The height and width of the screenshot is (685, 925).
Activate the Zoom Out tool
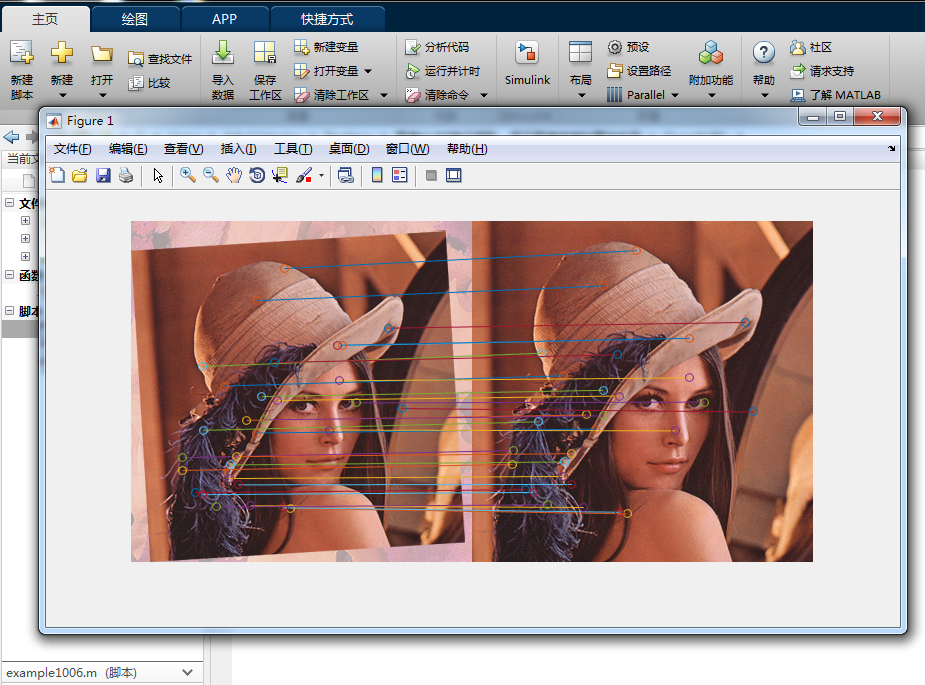click(x=211, y=175)
